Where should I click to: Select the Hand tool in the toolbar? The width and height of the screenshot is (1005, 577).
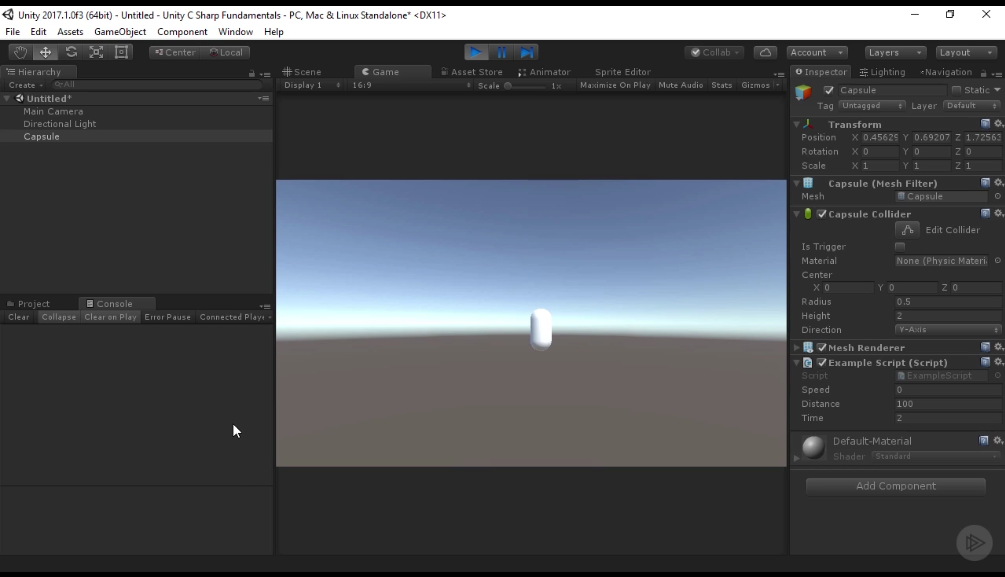pyautogui.click(x=19, y=51)
